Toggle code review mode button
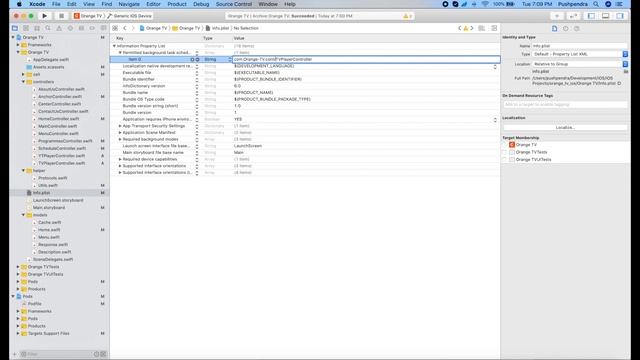The image size is (640, 360). (x=573, y=16)
